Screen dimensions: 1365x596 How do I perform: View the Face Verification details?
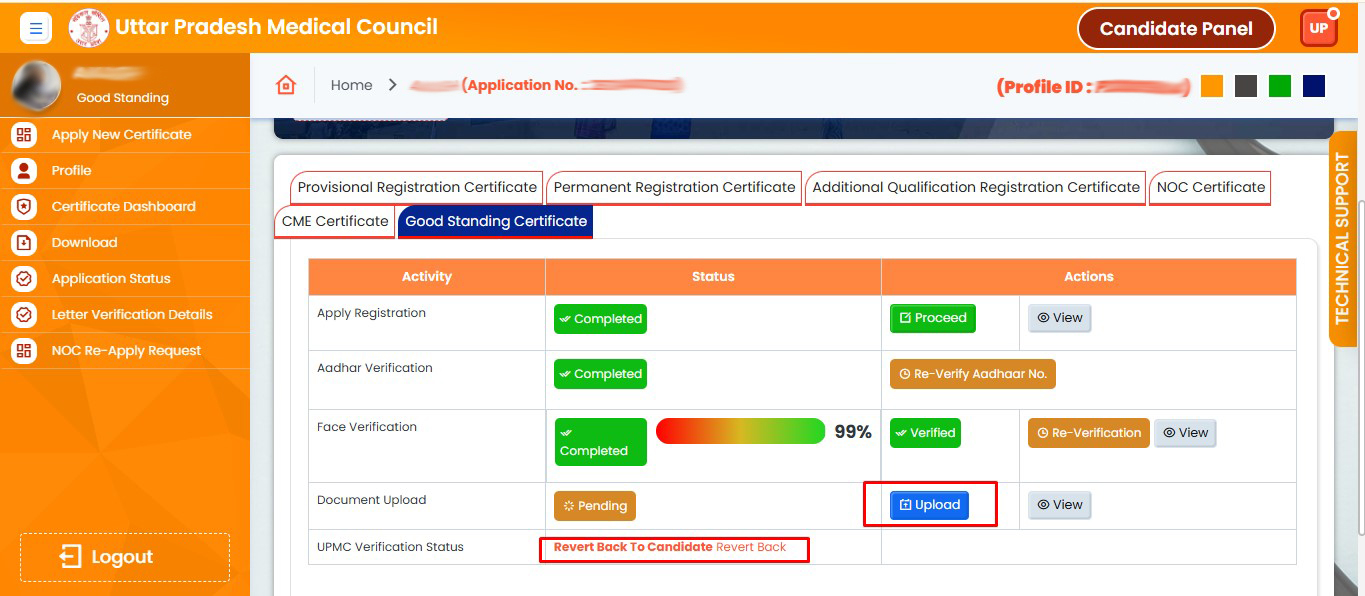(x=1185, y=433)
